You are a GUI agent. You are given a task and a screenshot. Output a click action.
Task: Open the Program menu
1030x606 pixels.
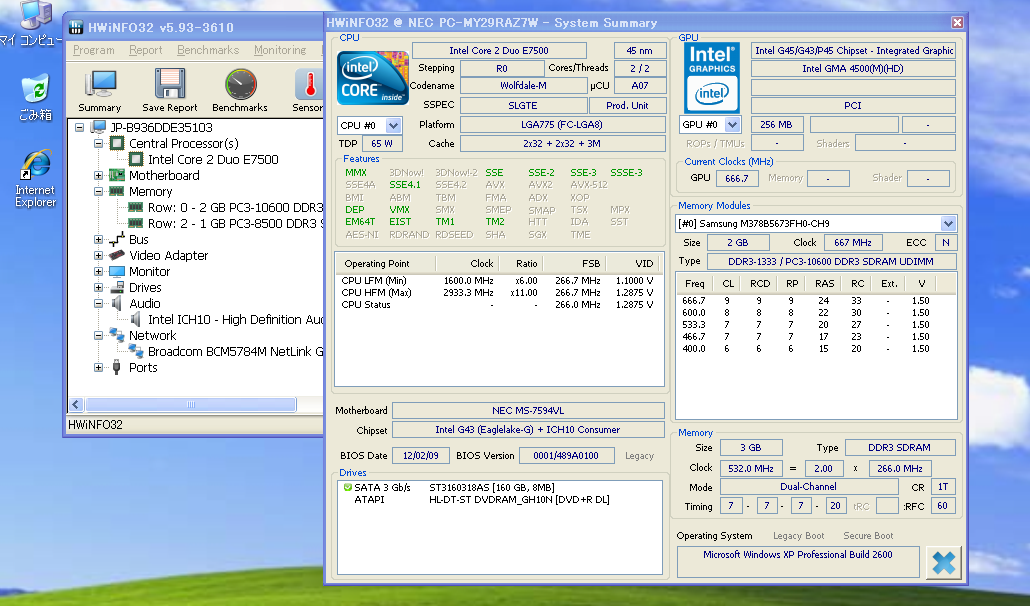pos(93,50)
